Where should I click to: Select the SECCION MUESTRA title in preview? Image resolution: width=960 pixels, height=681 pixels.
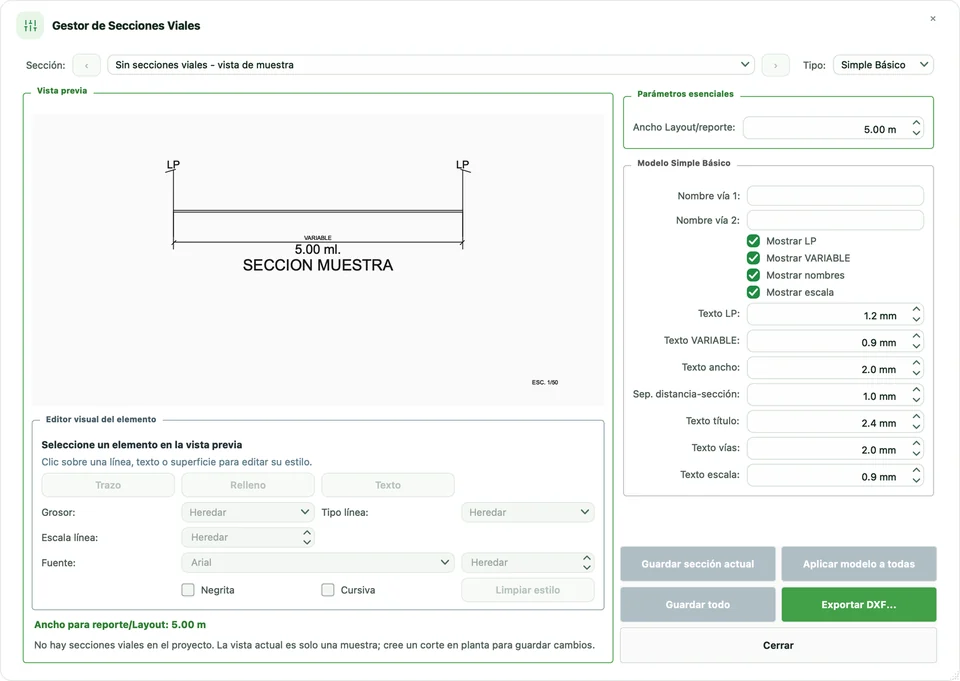(318, 265)
